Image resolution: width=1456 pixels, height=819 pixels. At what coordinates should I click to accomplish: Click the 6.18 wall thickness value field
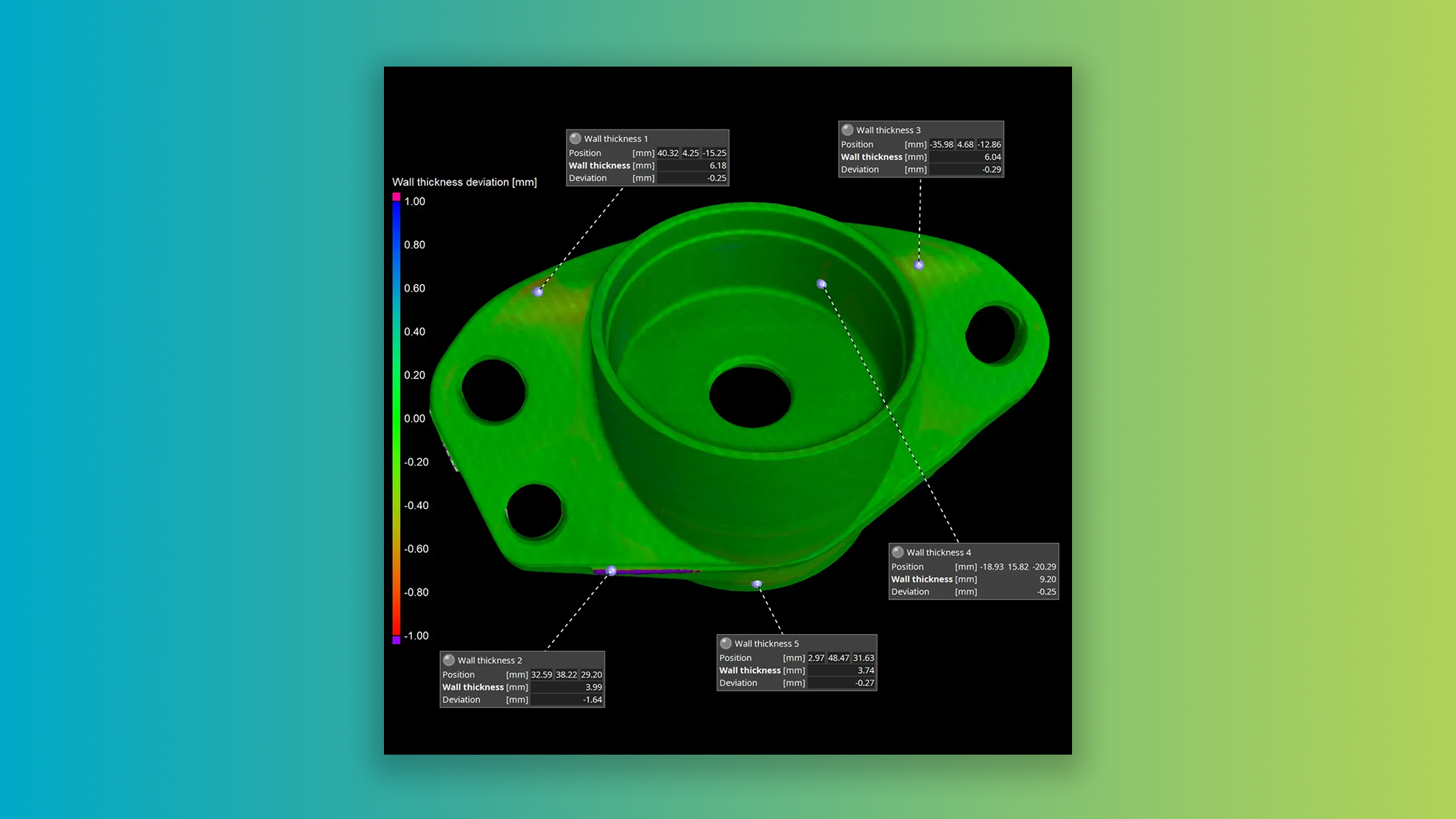717,166
